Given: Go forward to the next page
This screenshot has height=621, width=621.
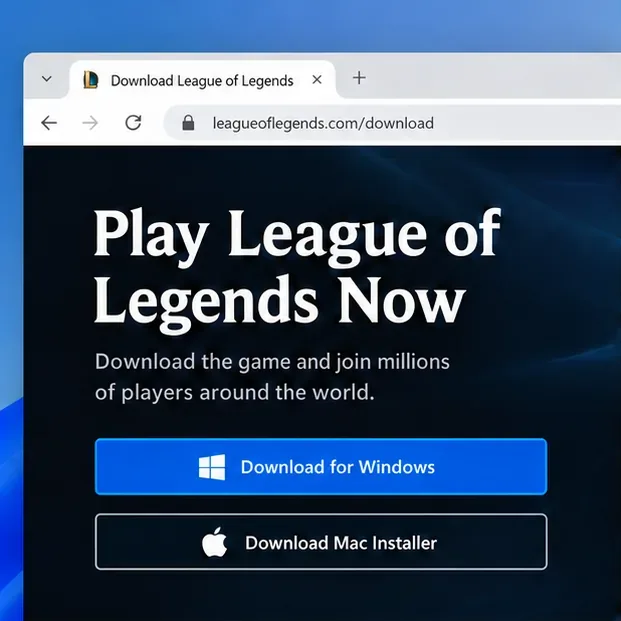Looking at the screenshot, I should [x=90, y=123].
